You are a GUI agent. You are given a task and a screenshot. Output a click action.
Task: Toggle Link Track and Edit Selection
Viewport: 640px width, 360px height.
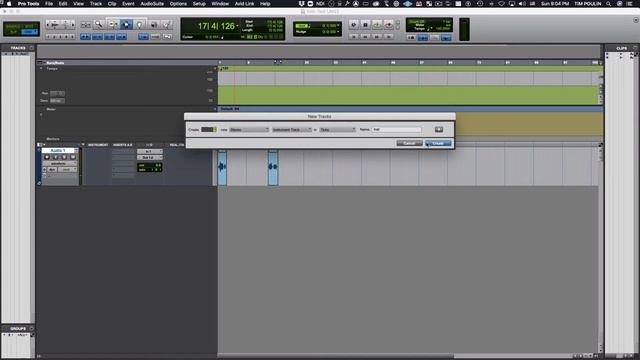pyautogui.click(x=109, y=37)
